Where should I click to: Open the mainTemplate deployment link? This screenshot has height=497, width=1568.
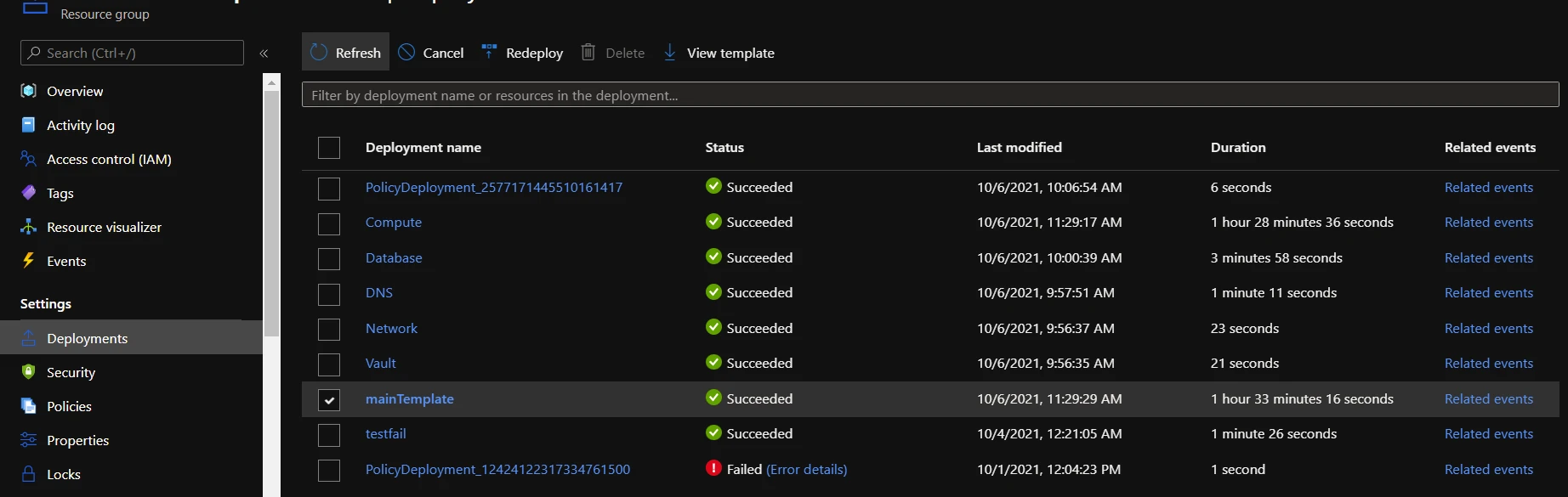[410, 398]
